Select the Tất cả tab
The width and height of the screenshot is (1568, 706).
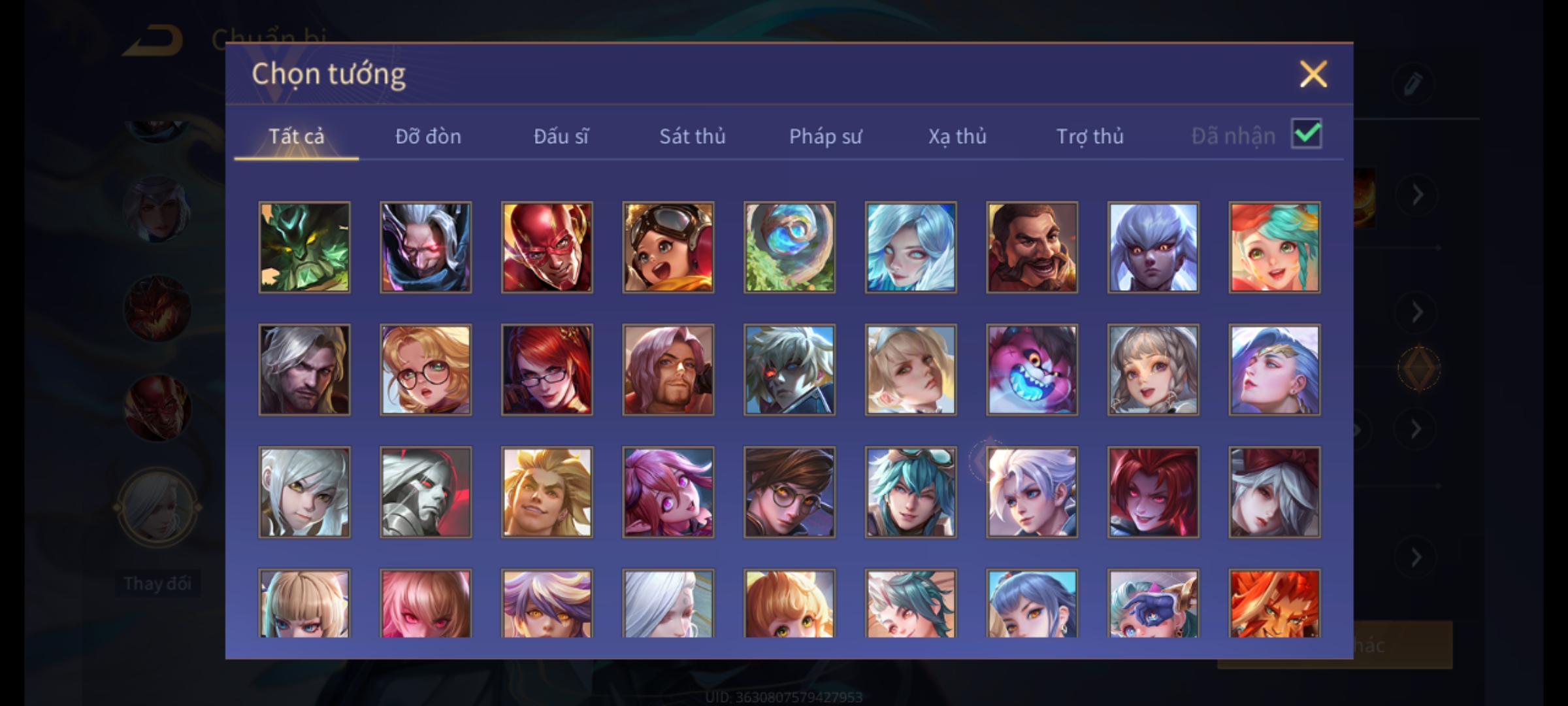[x=296, y=136]
